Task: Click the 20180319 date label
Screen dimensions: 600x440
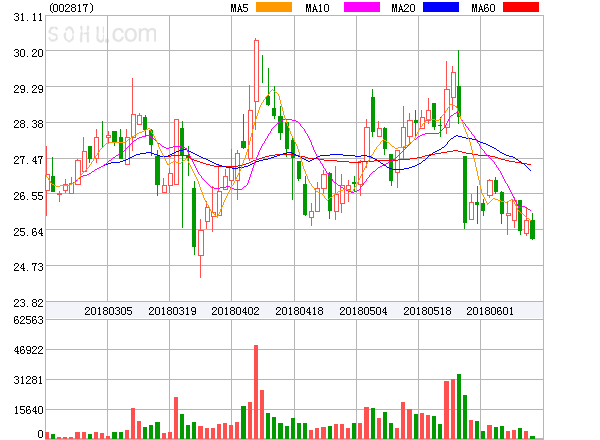Action: click(172, 311)
